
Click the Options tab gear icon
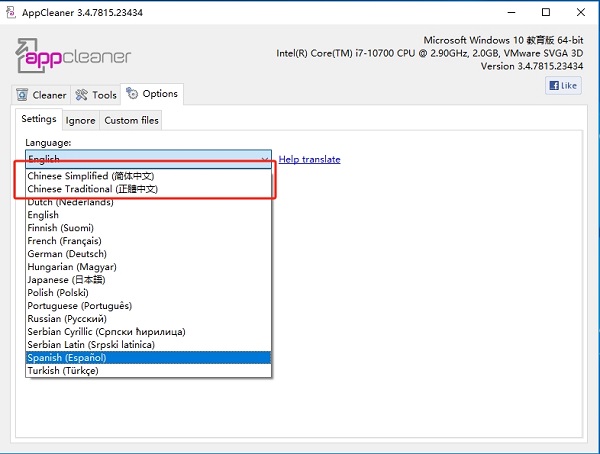tap(132, 93)
